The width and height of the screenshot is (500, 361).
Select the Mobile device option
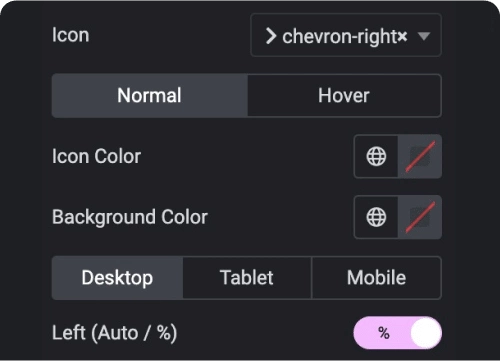[377, 278]
